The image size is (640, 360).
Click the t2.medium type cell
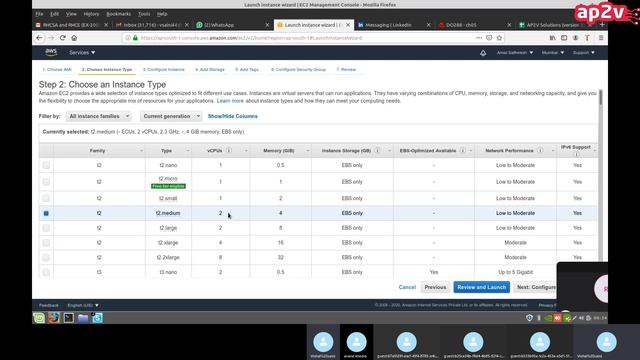pos(168,213)
